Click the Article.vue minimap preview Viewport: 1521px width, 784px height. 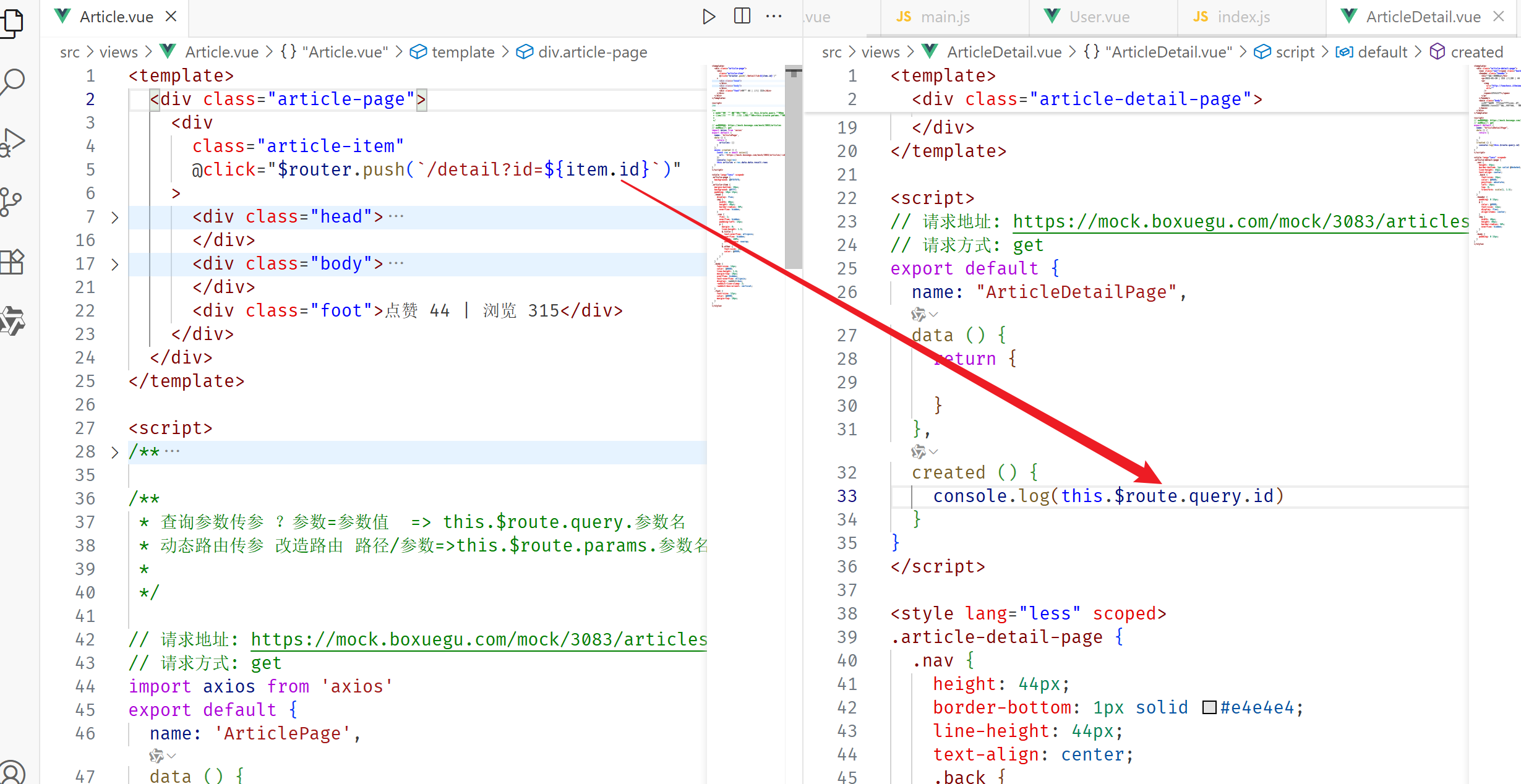pos(745,185)
